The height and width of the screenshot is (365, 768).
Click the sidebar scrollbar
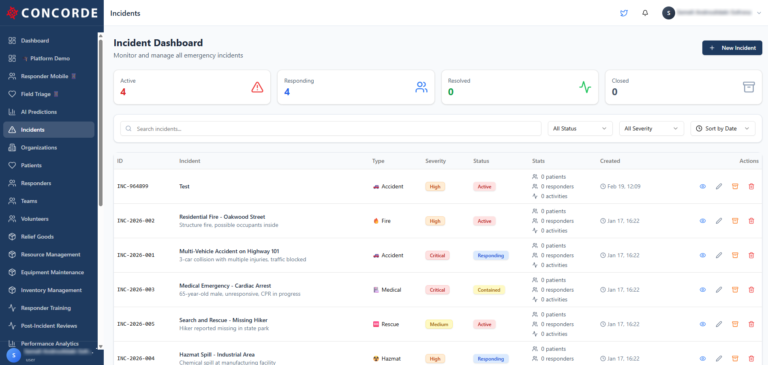100,122
